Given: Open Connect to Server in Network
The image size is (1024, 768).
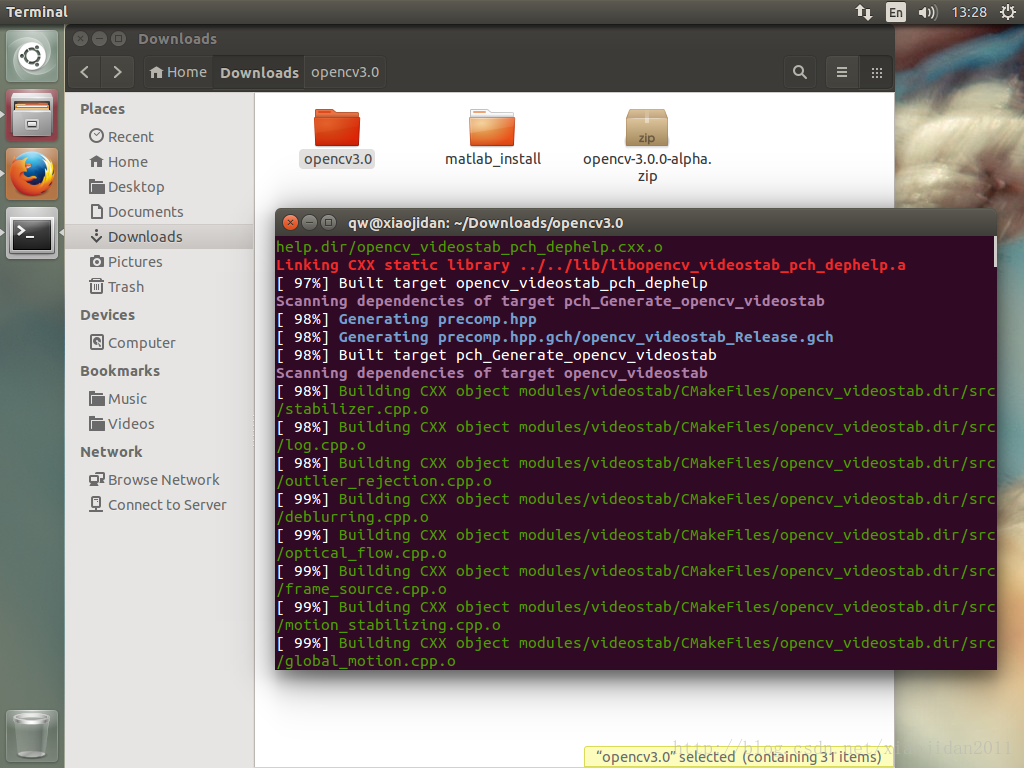Looking at the screenshot, I should click(x=166, y=505).
